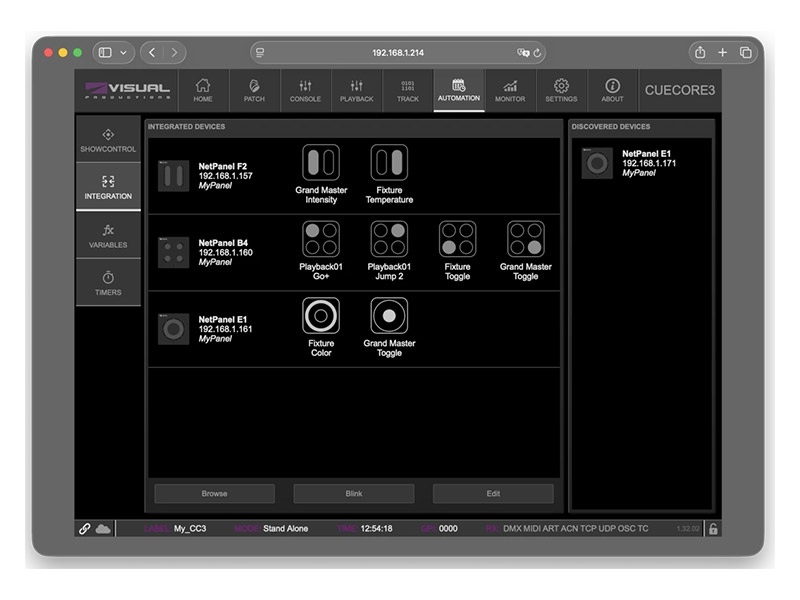Toggle the Fixture Toggle on NetPanel B4
This screenshot has height=600, width=800.
[457, 241]
